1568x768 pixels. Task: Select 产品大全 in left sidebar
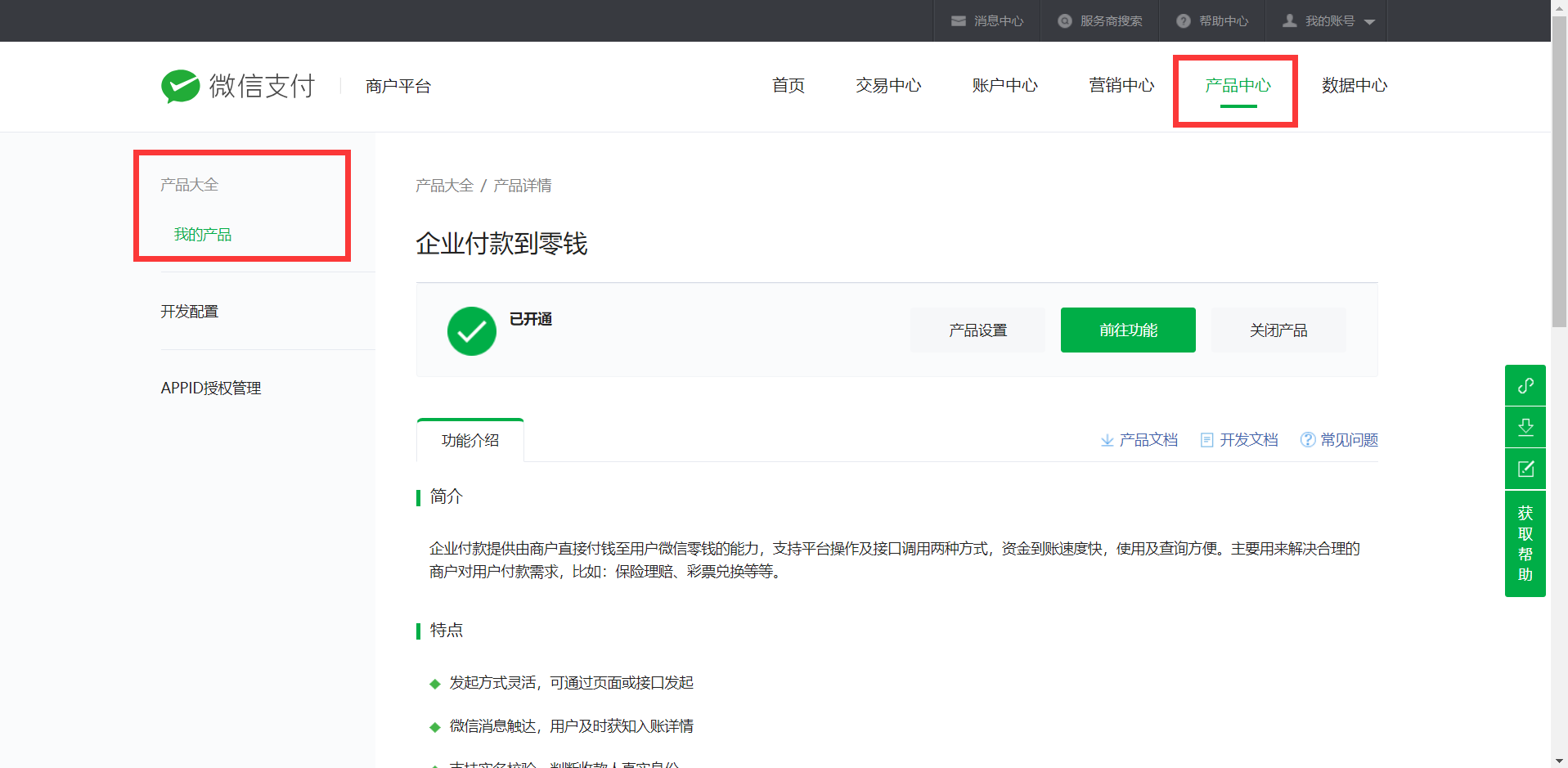point(190,185)
